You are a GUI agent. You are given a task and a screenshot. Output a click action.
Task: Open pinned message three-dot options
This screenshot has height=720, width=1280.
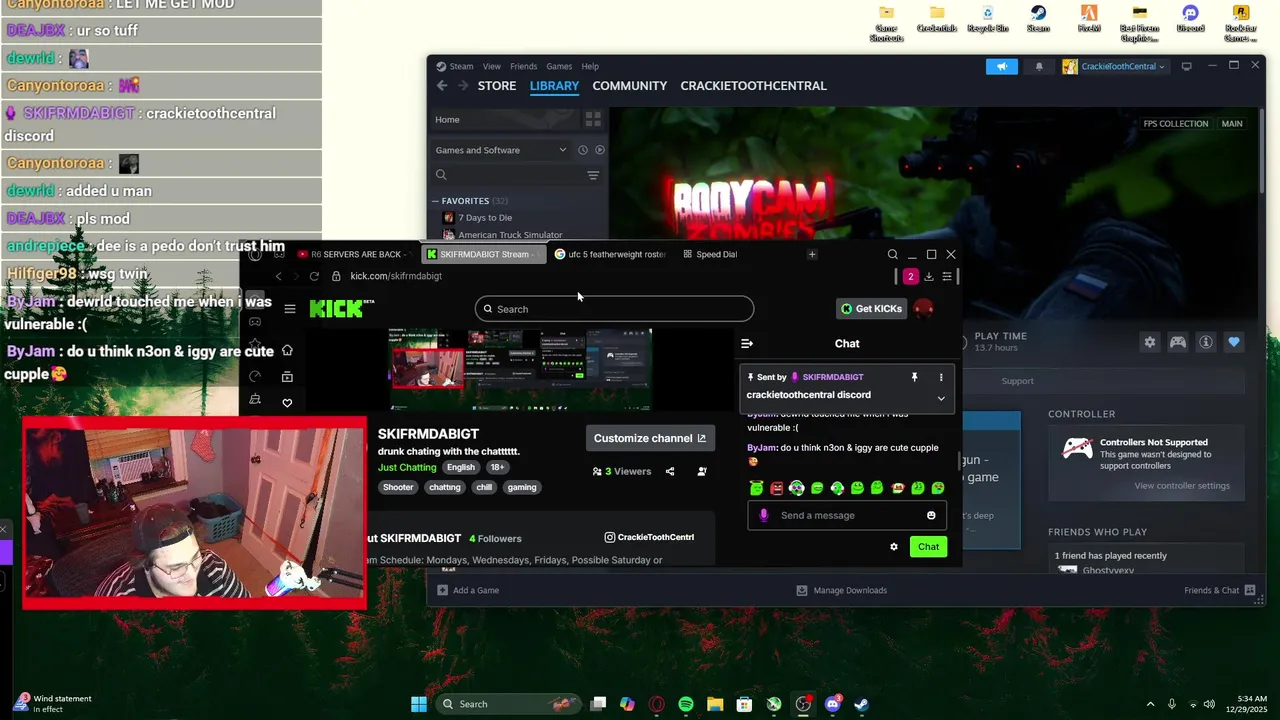(941, 378)
